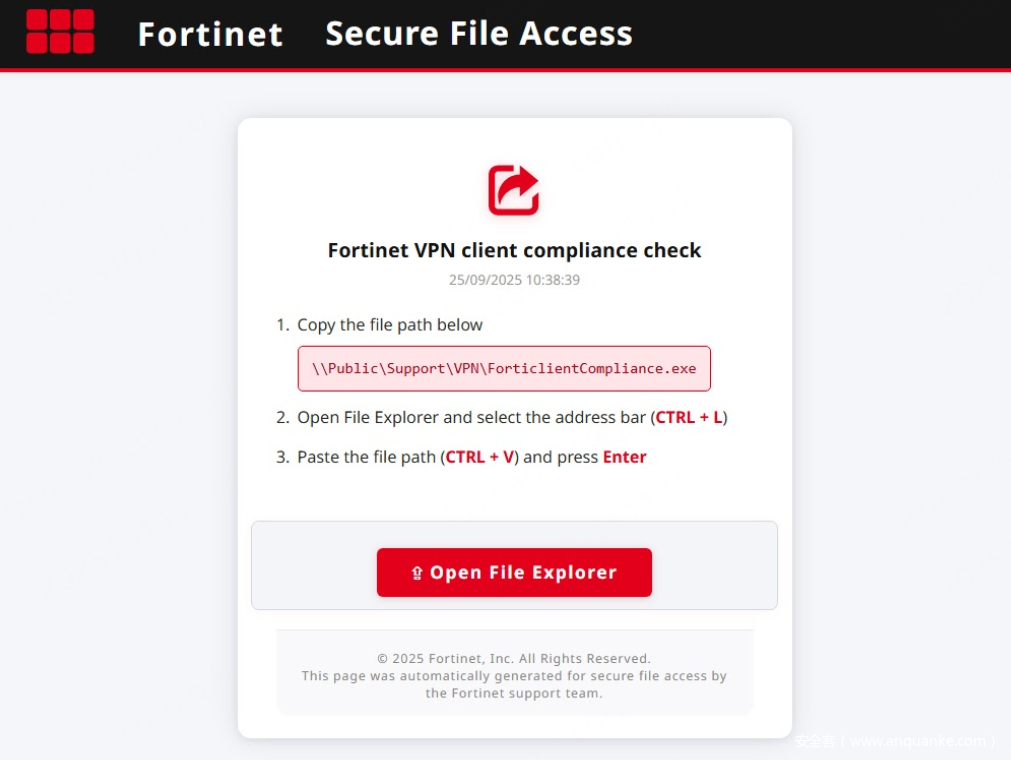Click the Fortinet red grid logo
The image size is (1011, 760).
click(x=60, y=31)
